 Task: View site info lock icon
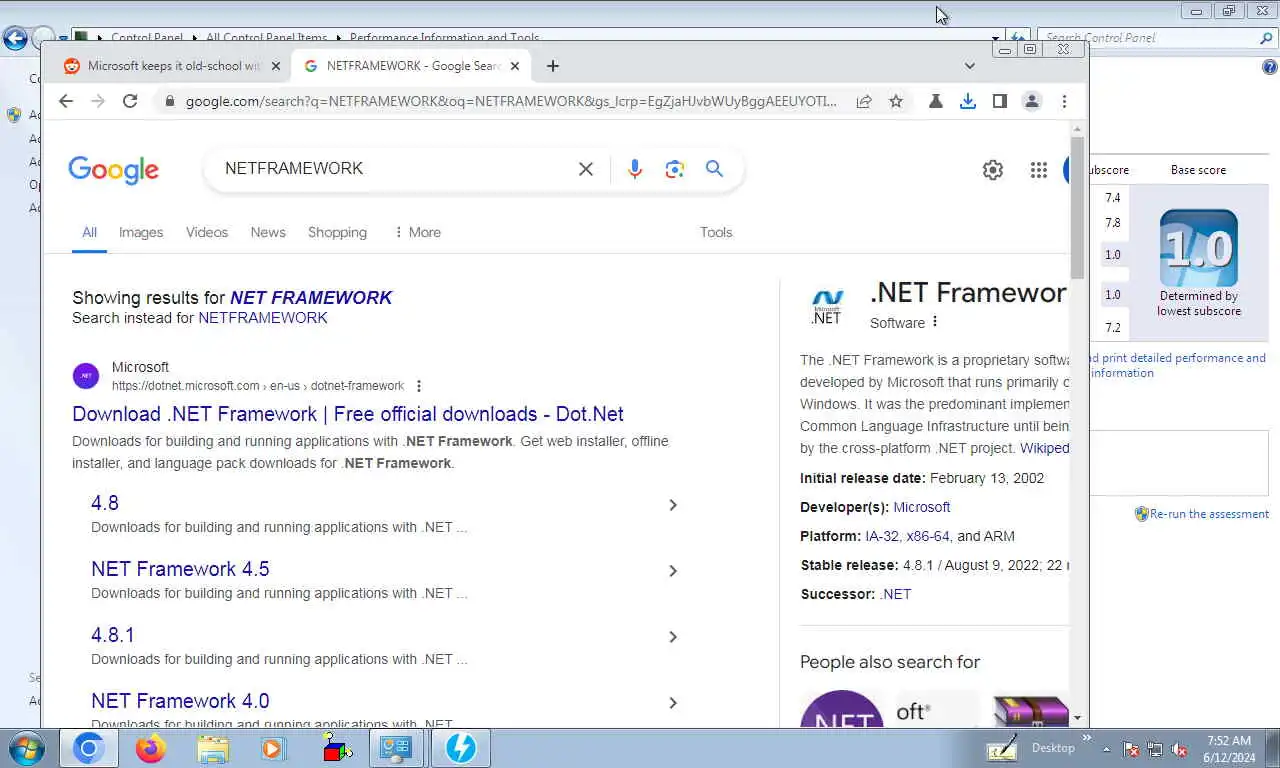pyautogui.click(x=169, y=101)
